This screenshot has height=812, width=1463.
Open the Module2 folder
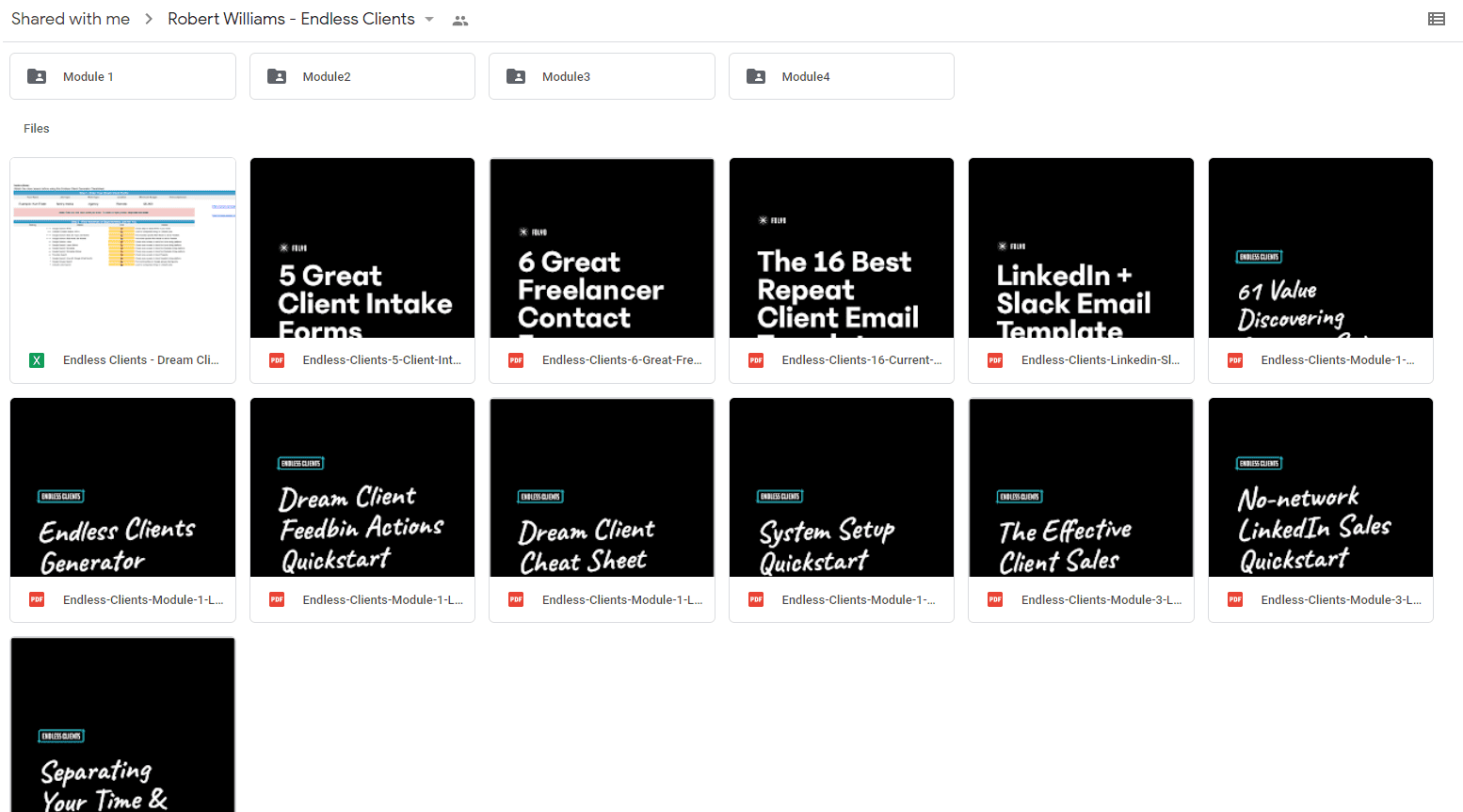[362, 76]
